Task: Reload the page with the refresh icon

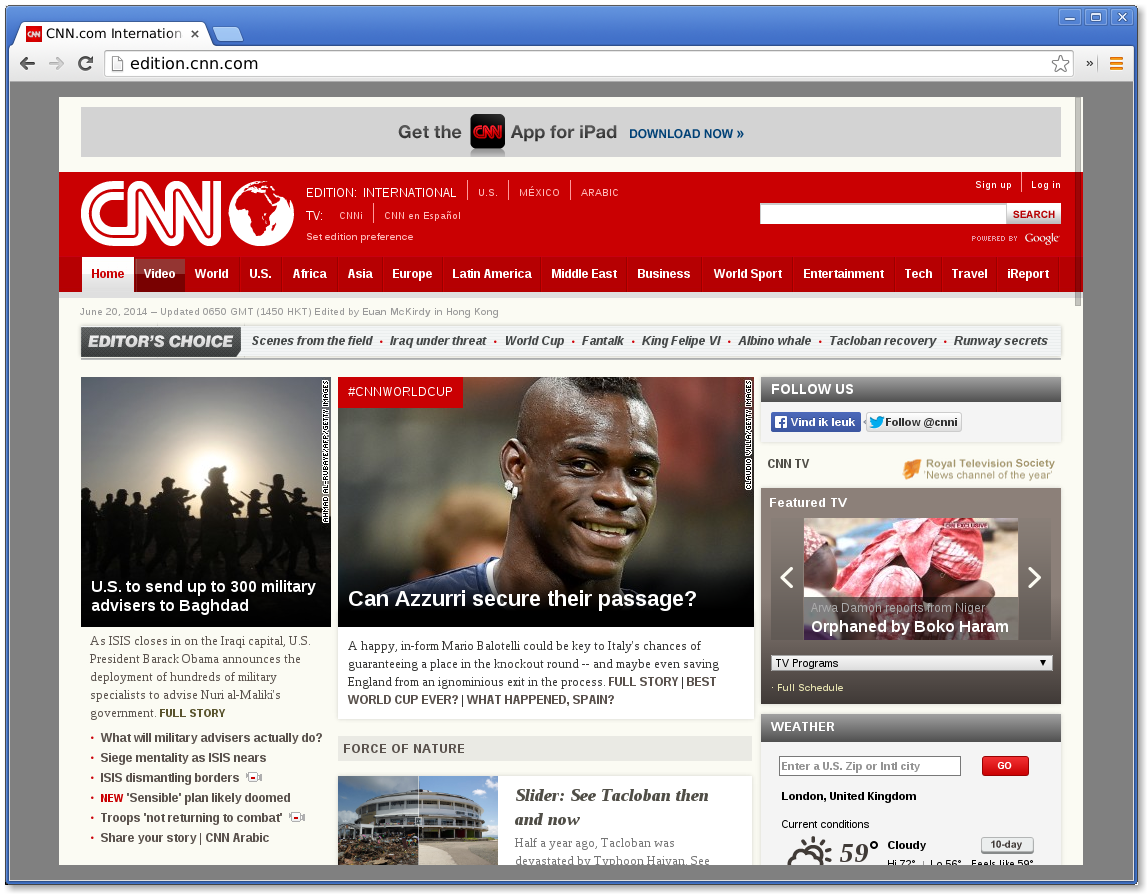Action: tap(86, 63)
